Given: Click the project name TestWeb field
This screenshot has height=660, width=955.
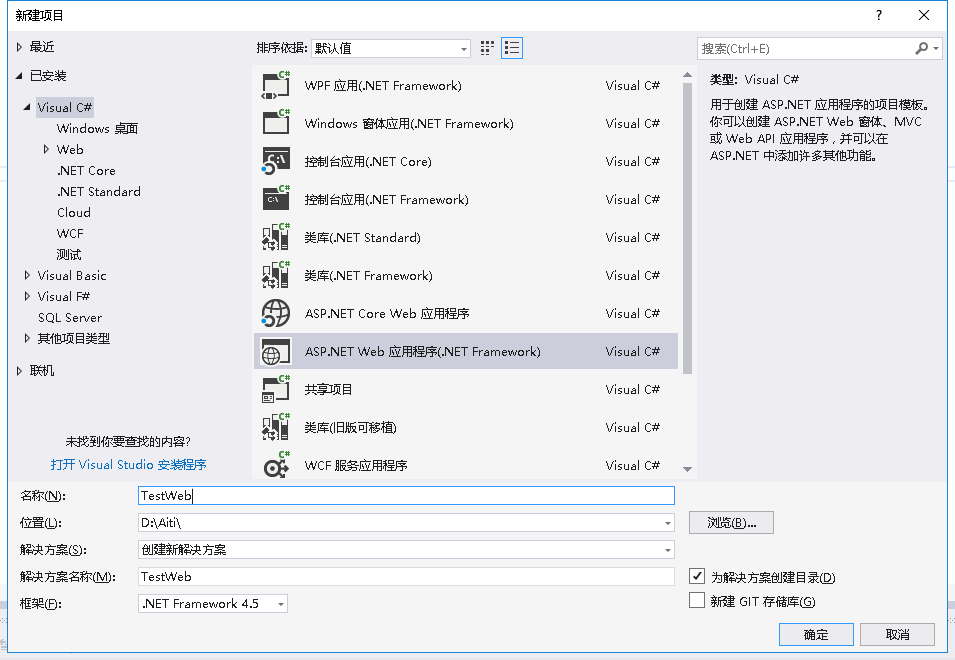Looking at the screenshot, I should point(406,496).
